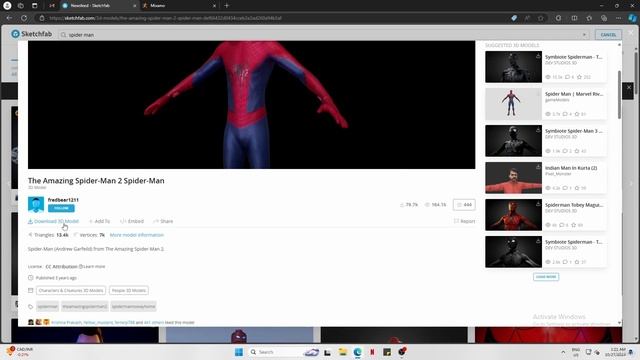This screenshot has width=640, height=360.
Task: Open a new browser tab
Action: point(227,6)
